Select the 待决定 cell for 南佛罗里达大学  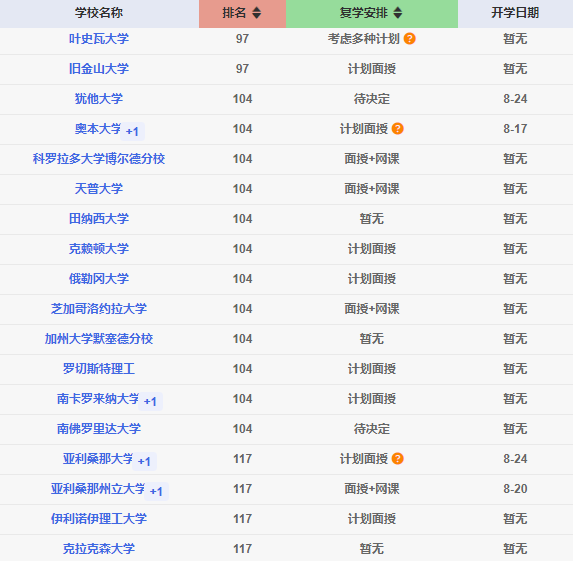[x=372, y=428]
